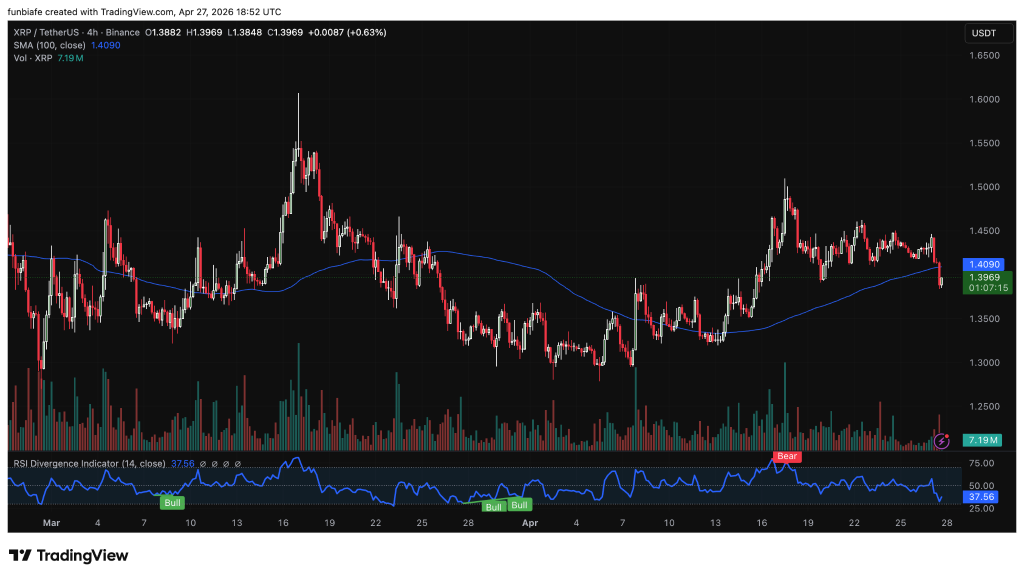Click the blue SMA value 1.4090 in legend
The image size is (1024, 578).
pyautogui.click(x=105, y=46)
